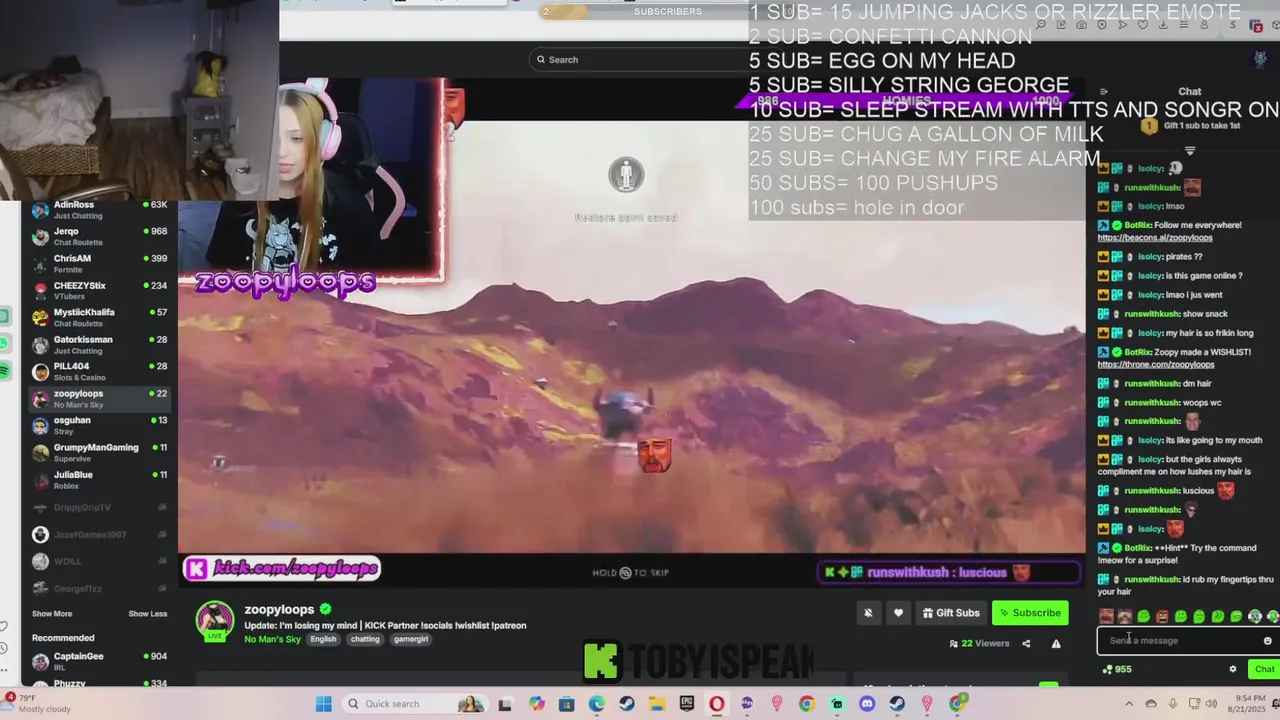Click the chatting stream tag
1280x720 pixels.
(x=365, y=639)
